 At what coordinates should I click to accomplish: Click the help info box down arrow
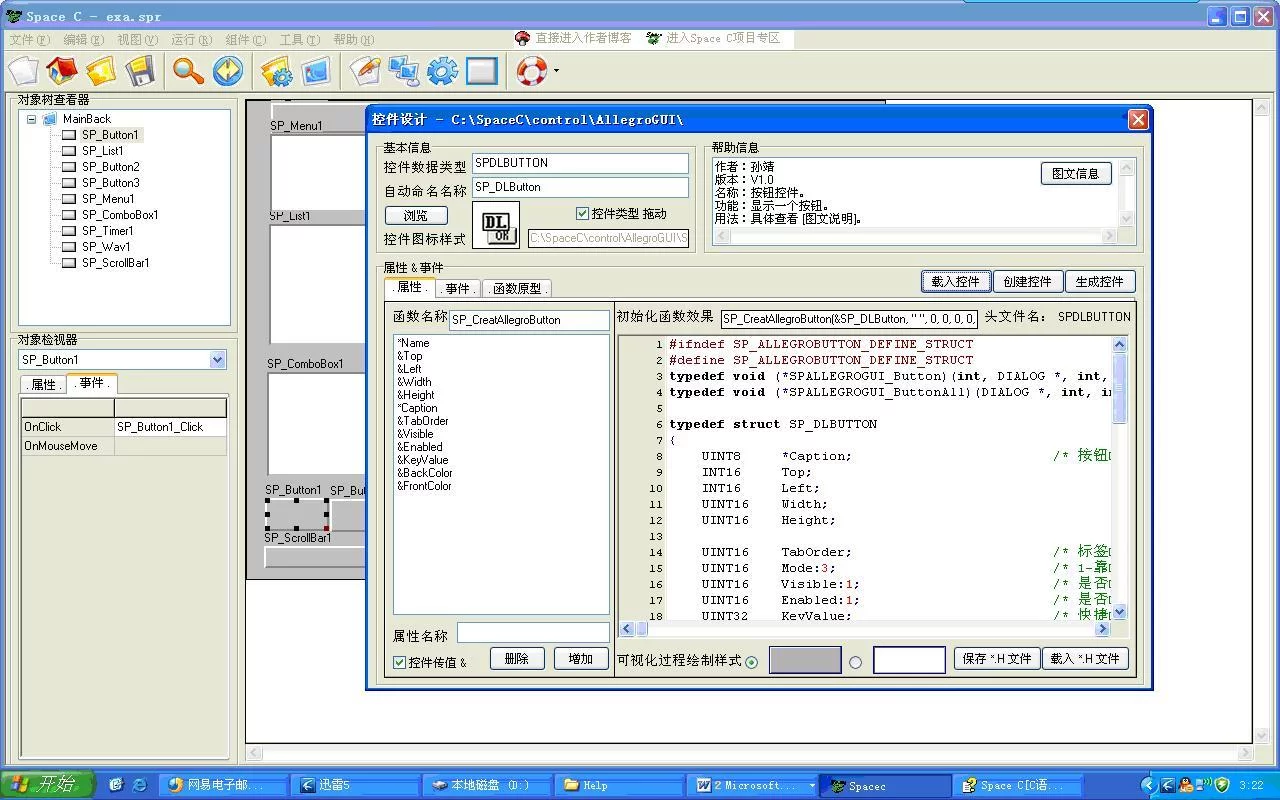(x=1126, y=218)
